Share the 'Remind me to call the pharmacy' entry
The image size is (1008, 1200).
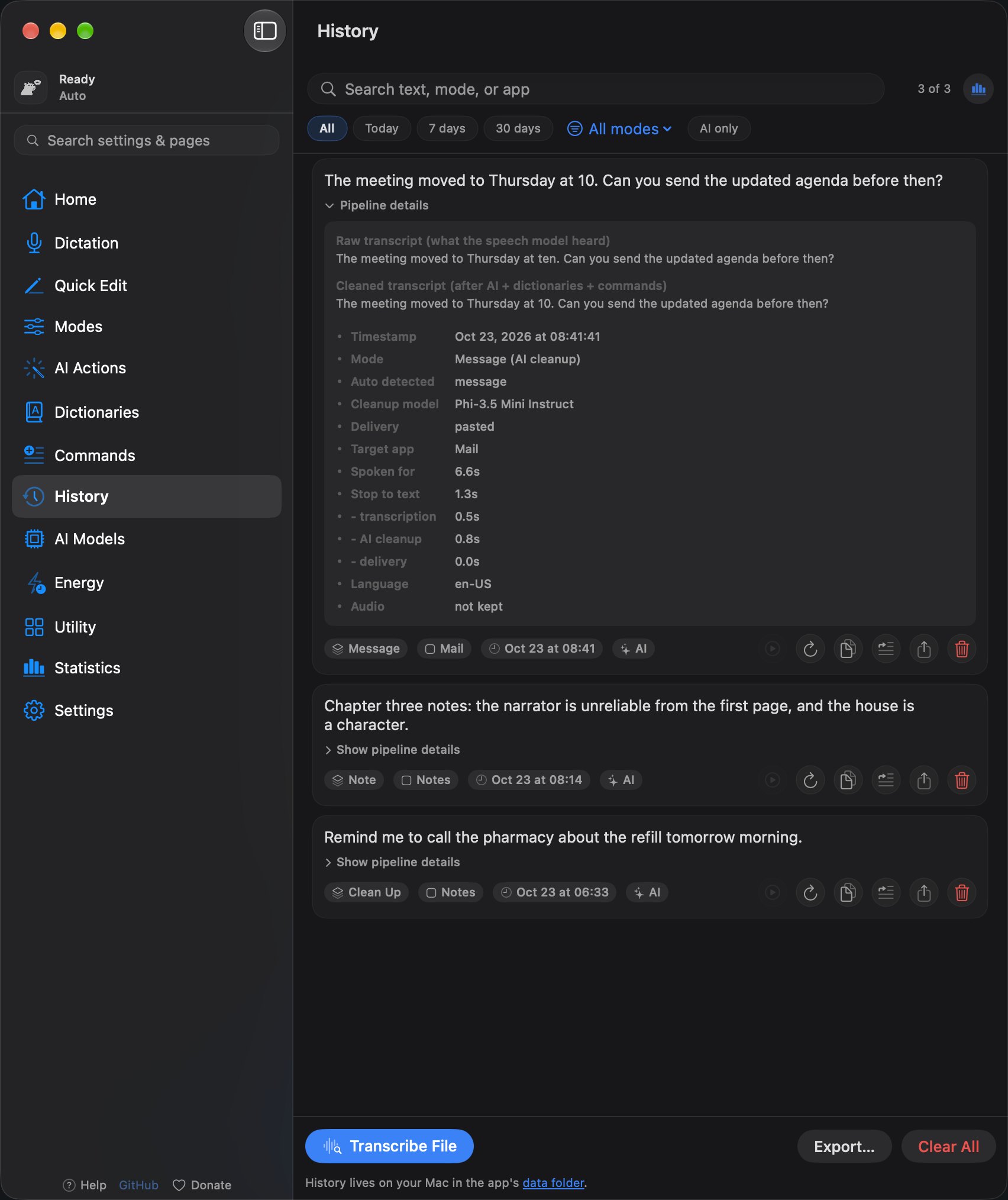tap(924, 892)
